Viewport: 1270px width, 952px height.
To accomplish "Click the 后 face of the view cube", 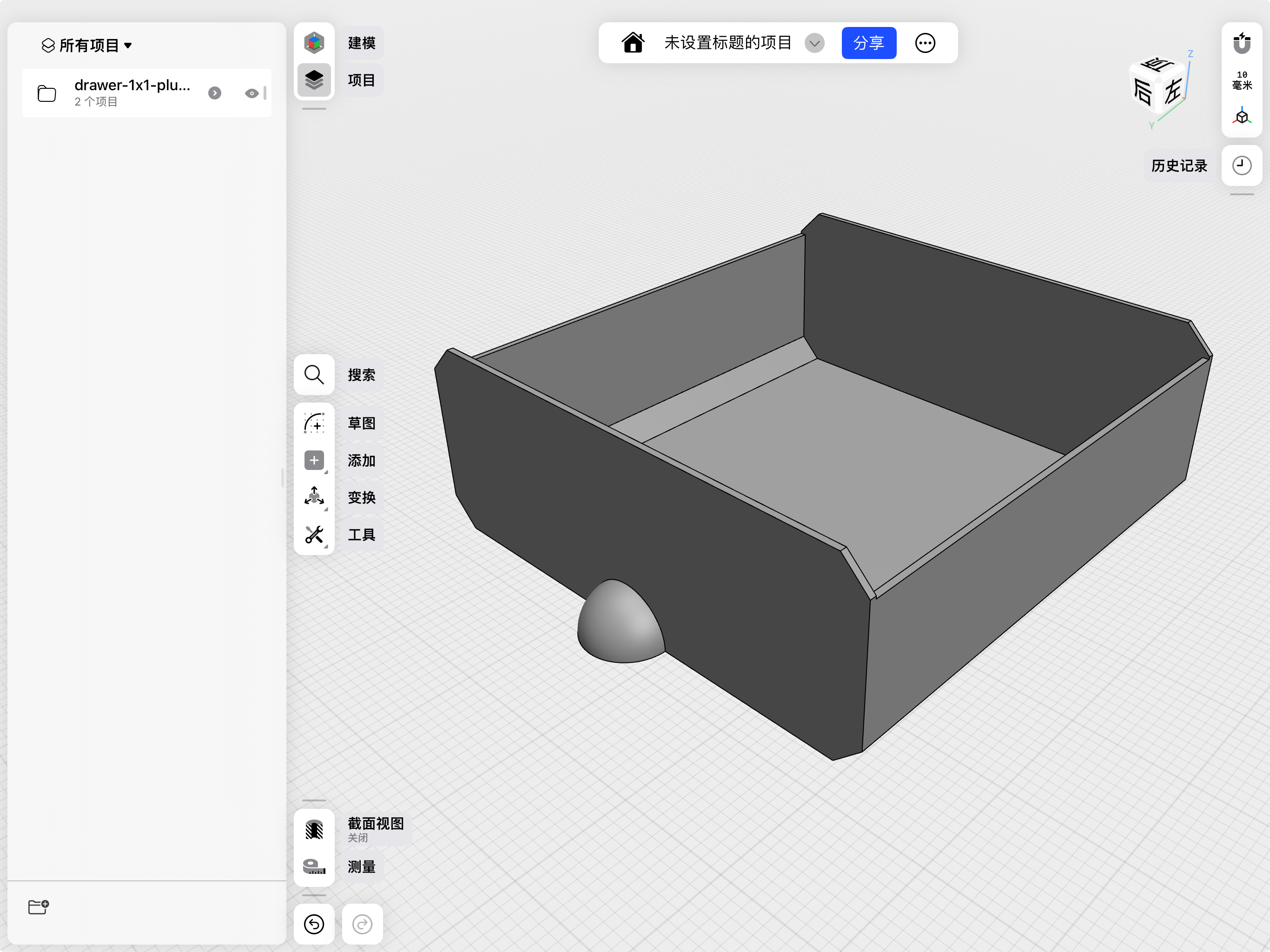I will (x=1143, y=92).
